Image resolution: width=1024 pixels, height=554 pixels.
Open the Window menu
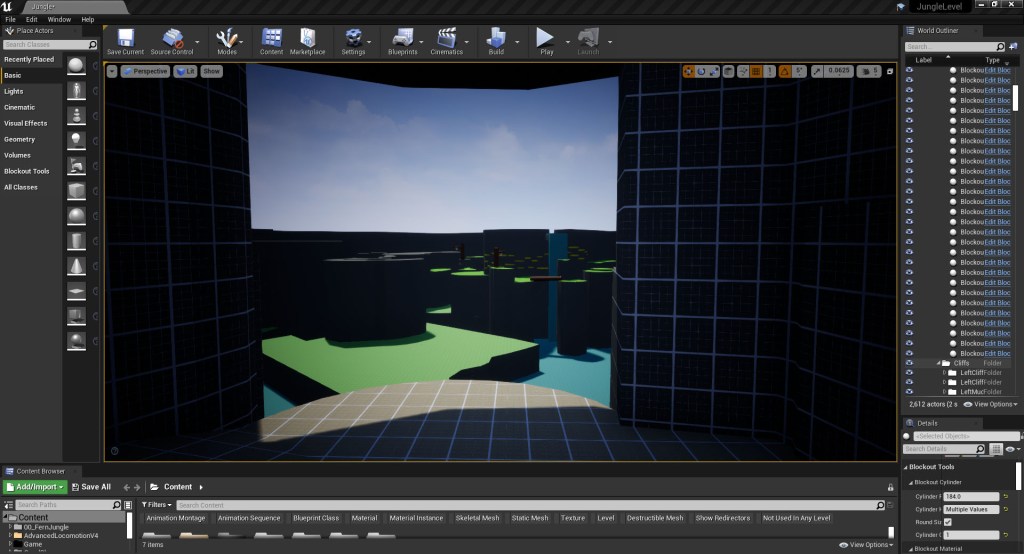coord(59,19)
